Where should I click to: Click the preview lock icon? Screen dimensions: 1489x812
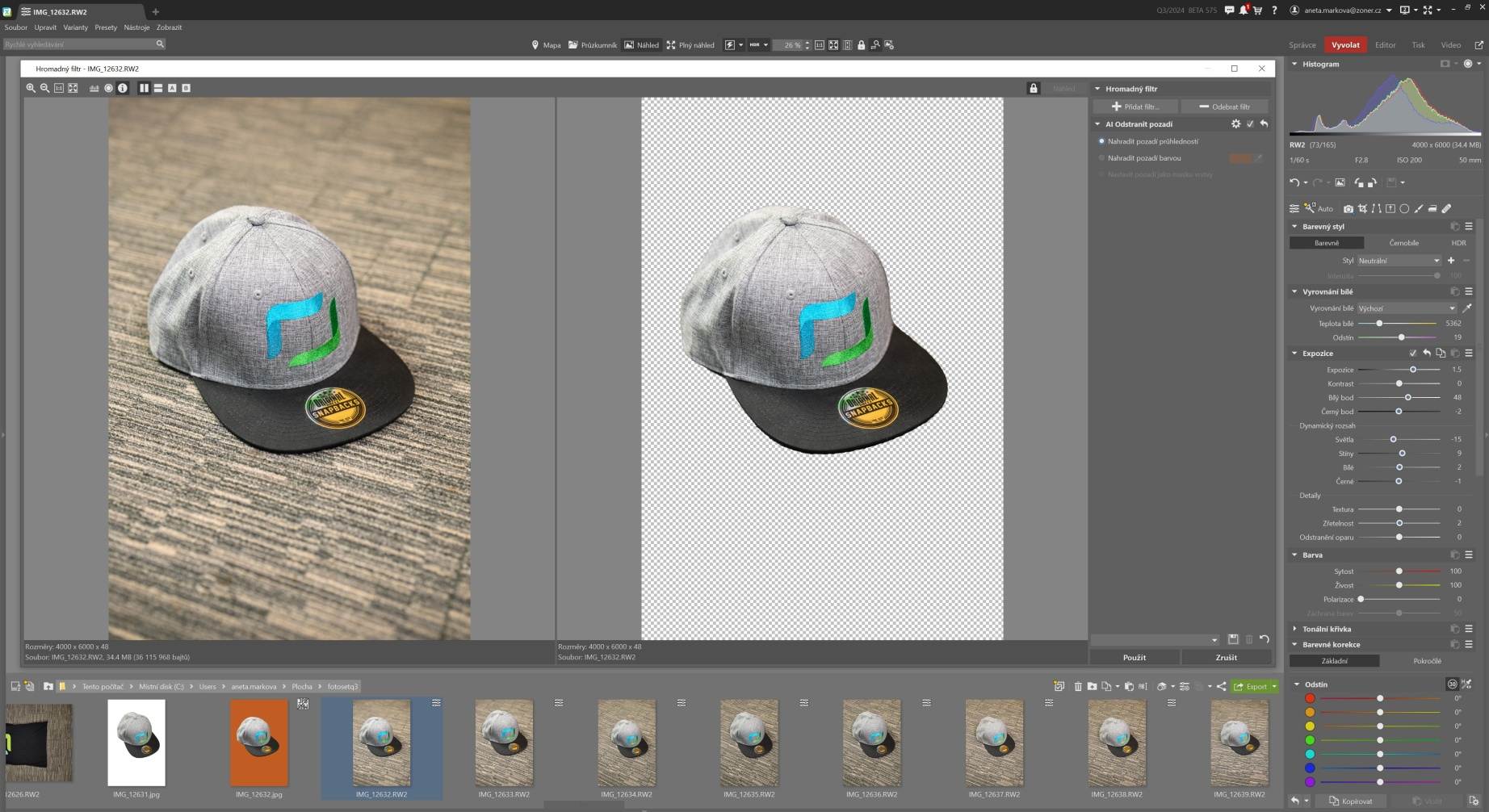(x=1033, y=88)
